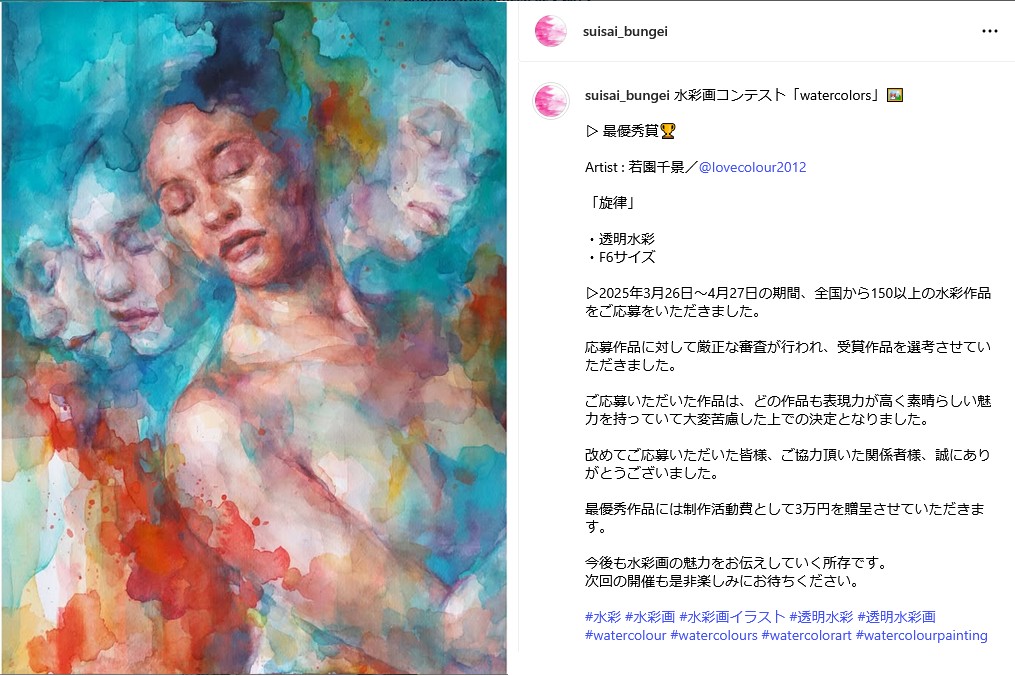Image resolution: width=1015 pixels, height=676 pixels.
Task: Click the framed picture emoji after watercolors
Action: pyautogui.click(x=895, y=95)
